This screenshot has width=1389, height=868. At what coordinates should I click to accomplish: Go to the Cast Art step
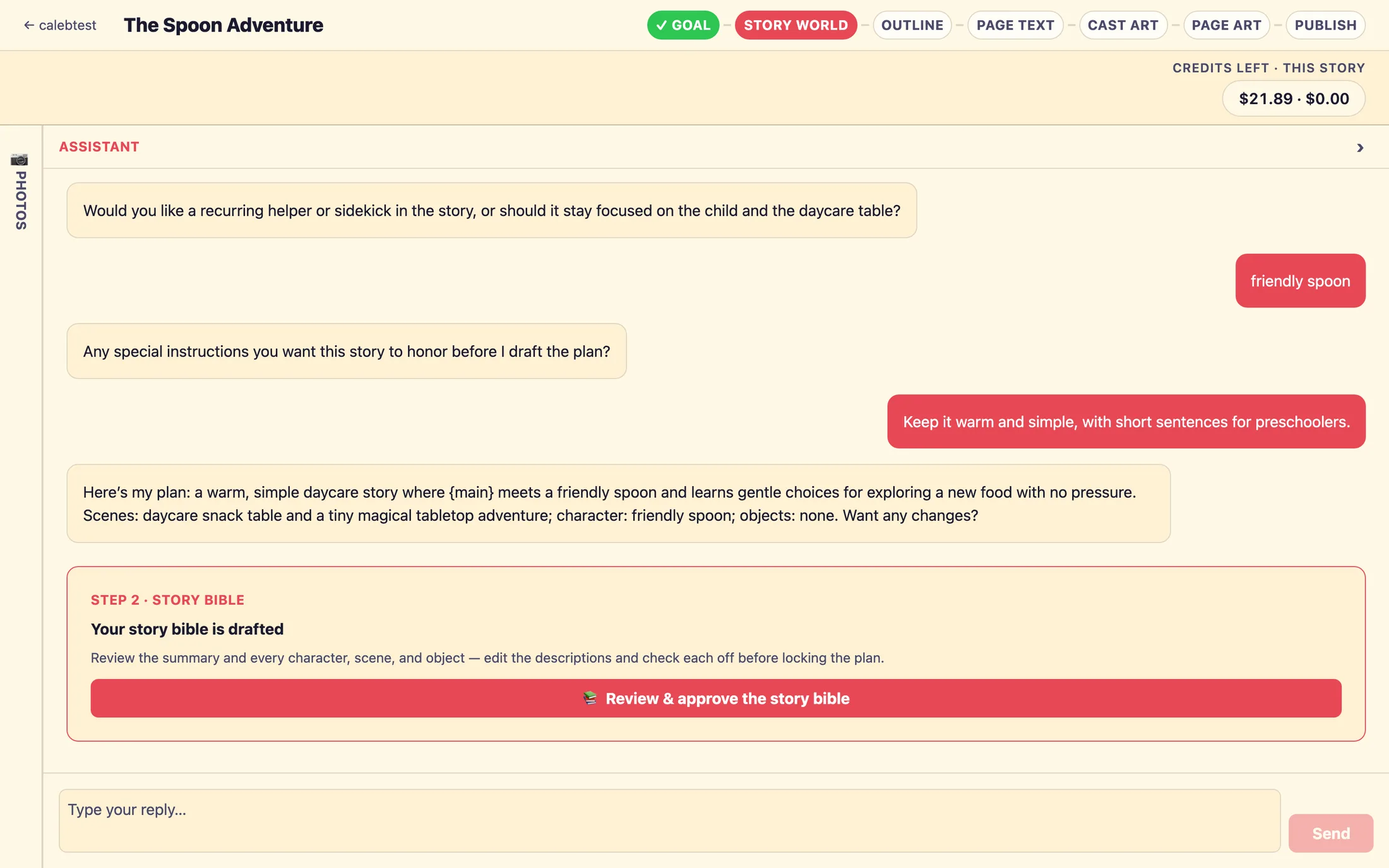tap(1123, 25)
